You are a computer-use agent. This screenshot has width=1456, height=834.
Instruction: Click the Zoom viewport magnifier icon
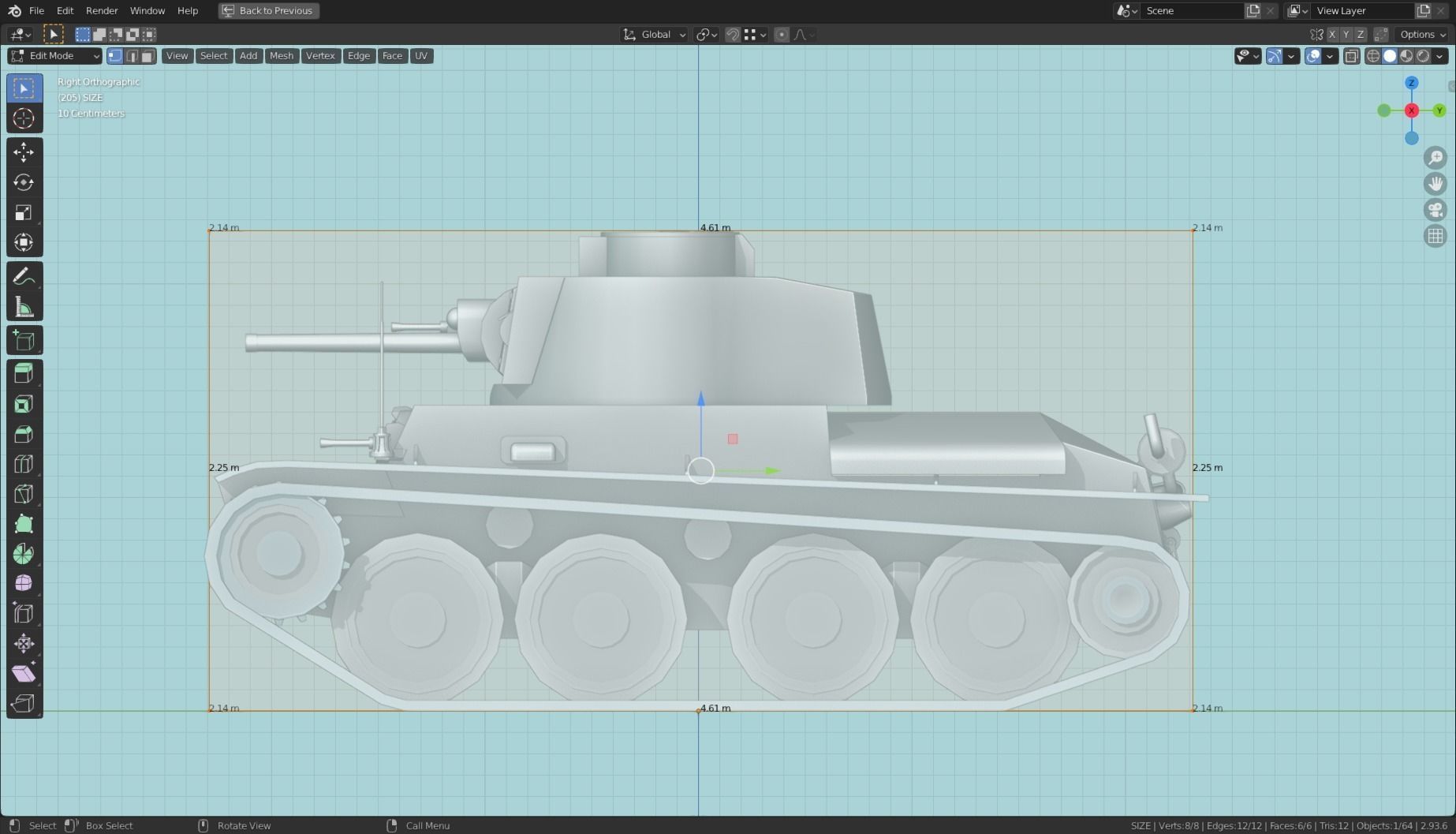1435,157
